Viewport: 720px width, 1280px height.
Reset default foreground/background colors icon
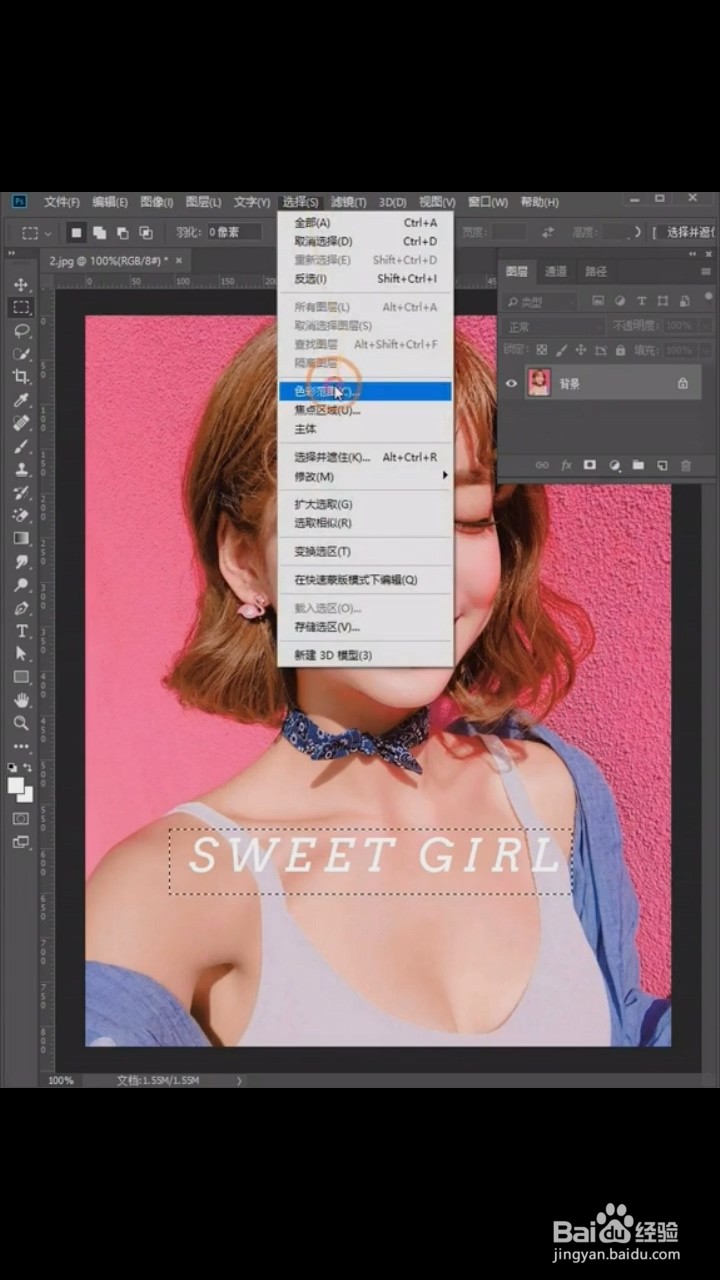(x=13, y=768)
